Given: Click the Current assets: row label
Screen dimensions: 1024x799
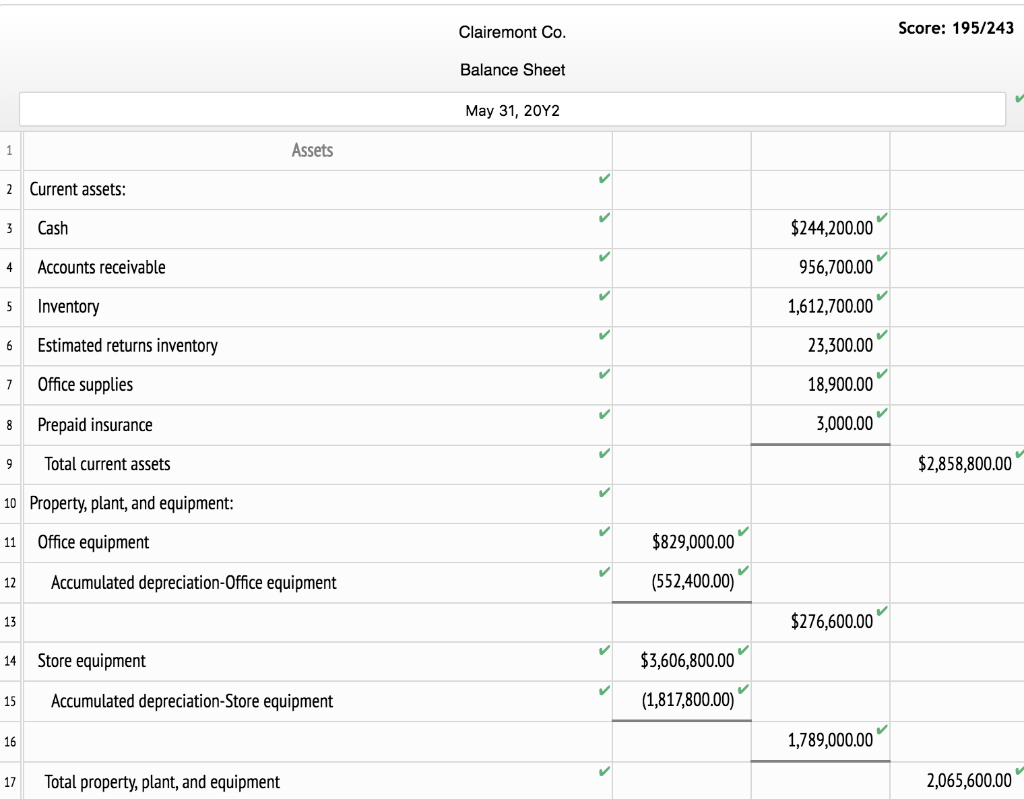Looking at the screenshot, I should point(77,189).
